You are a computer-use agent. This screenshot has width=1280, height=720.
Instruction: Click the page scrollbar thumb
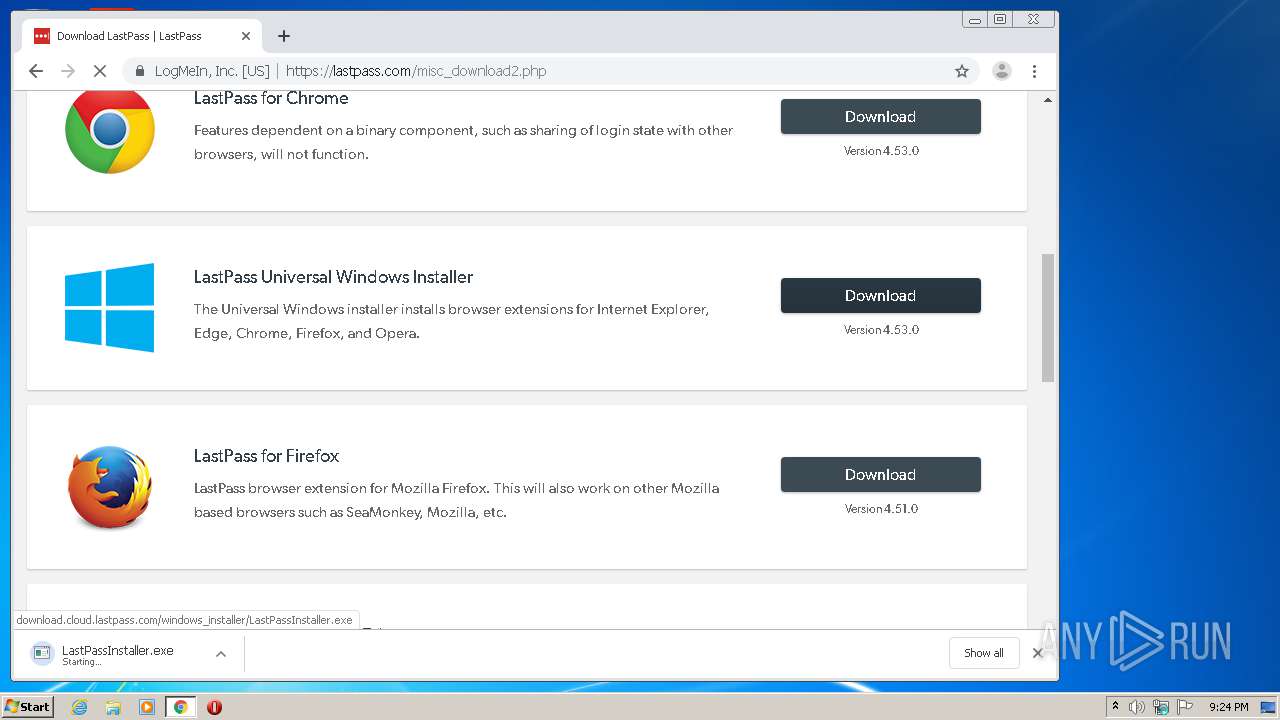click(1048, 317)
